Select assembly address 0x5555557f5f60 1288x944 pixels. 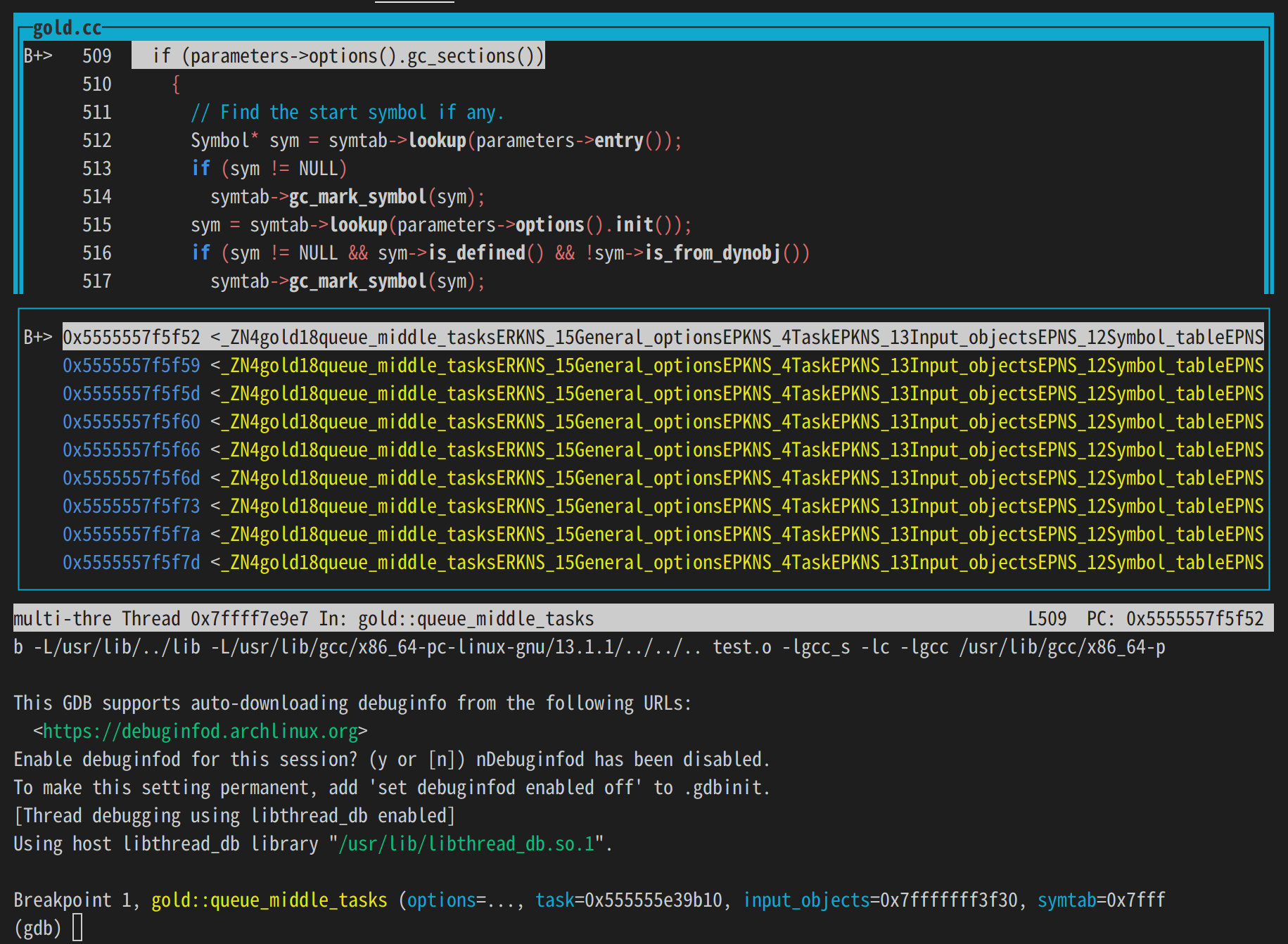point(132,421)
